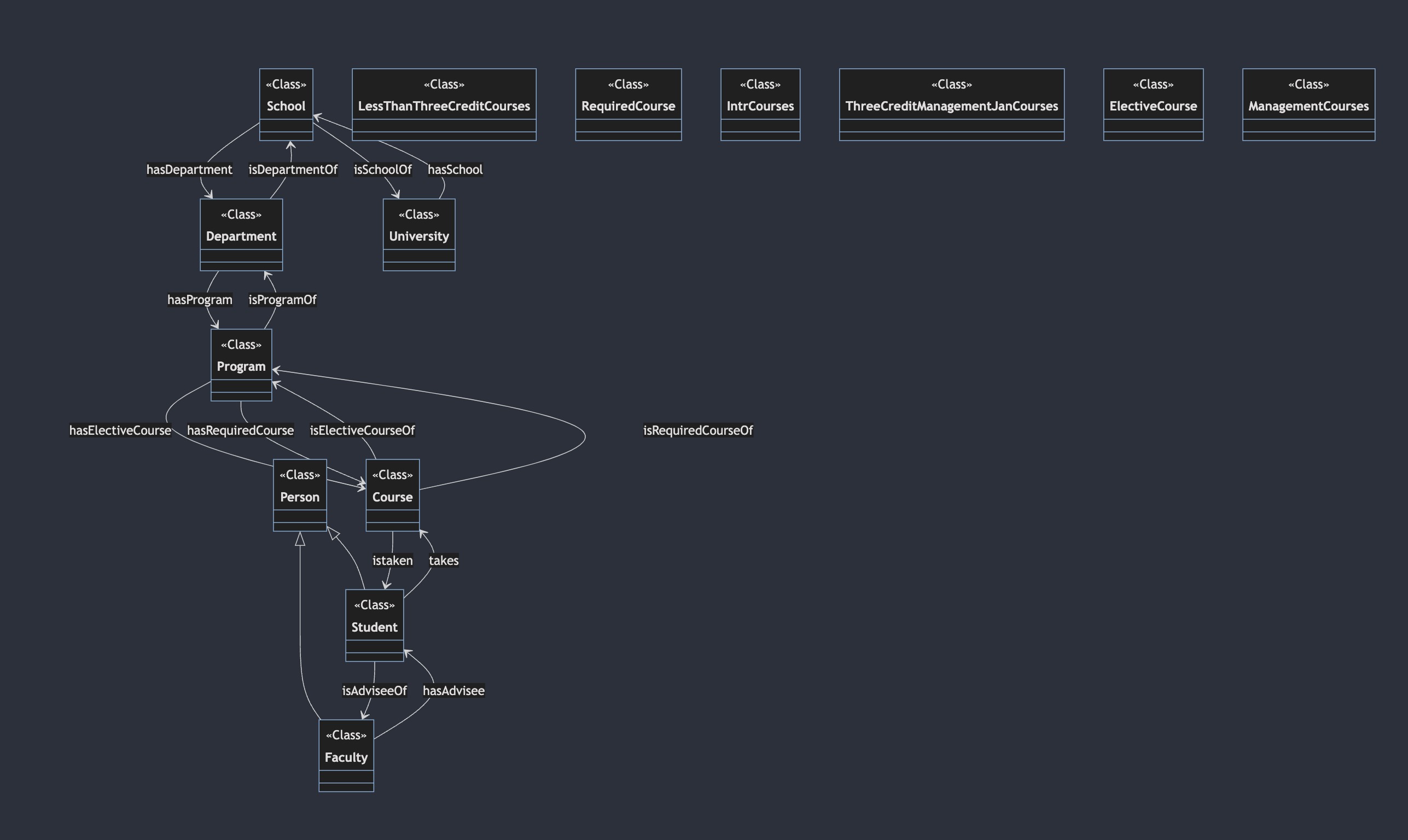The width and height of the screenshot is (1408, 840).
Task: Click the Department class node
Action: [241, 235]
